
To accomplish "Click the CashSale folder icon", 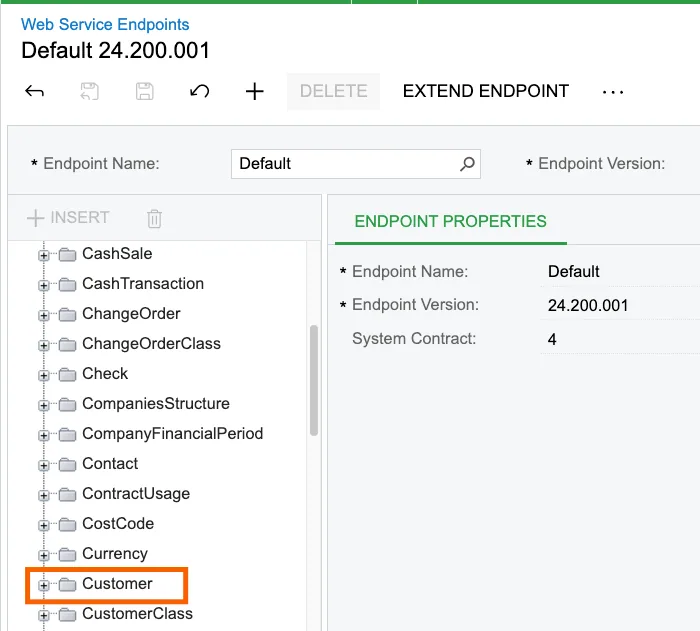I will [x=67, y=255].
